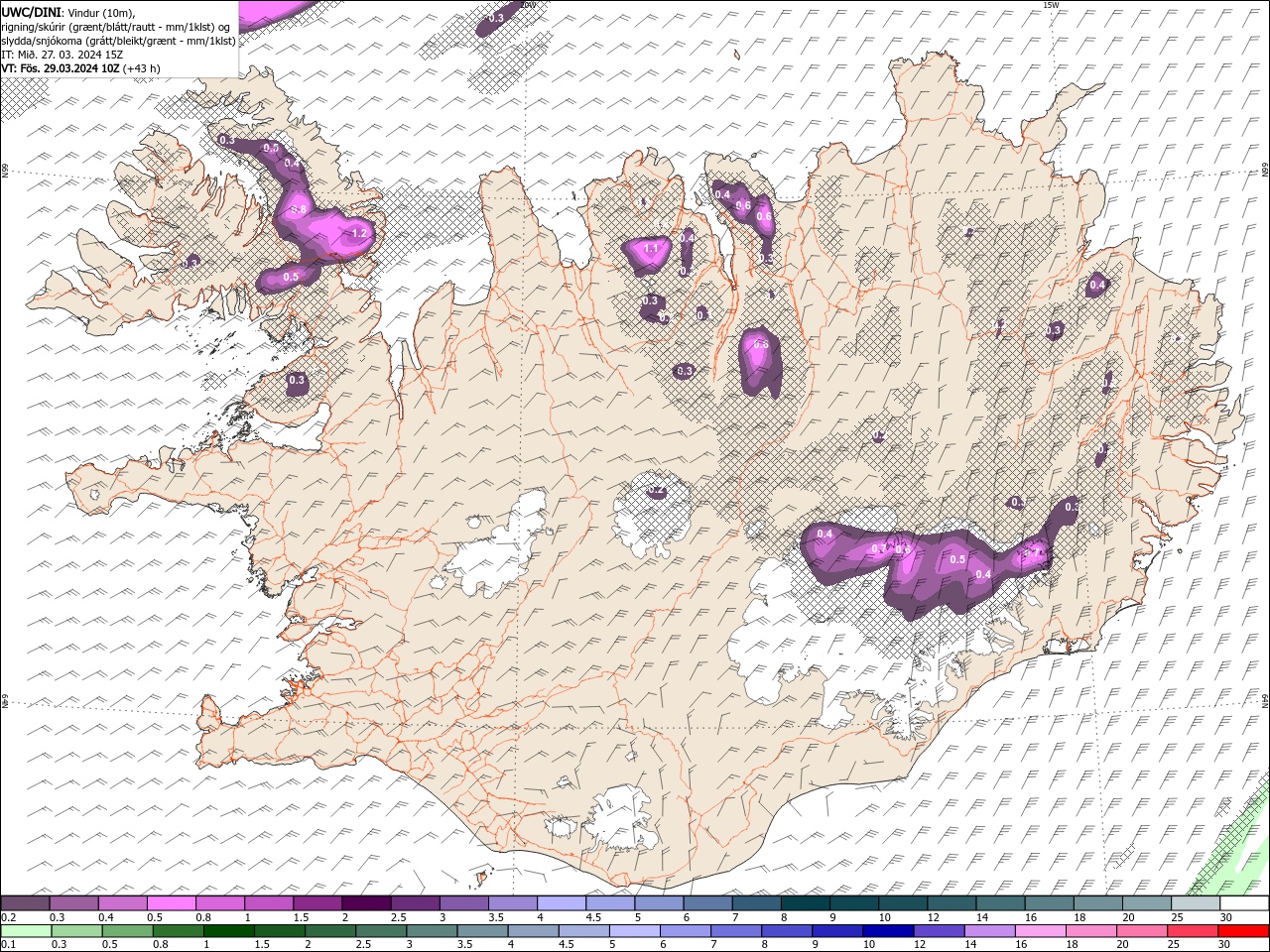Image resolution: width=1270 pixels, height=952 pixels.
Task: Pick the periwinkle 4 swatch in snow scale
Action: 561,903
